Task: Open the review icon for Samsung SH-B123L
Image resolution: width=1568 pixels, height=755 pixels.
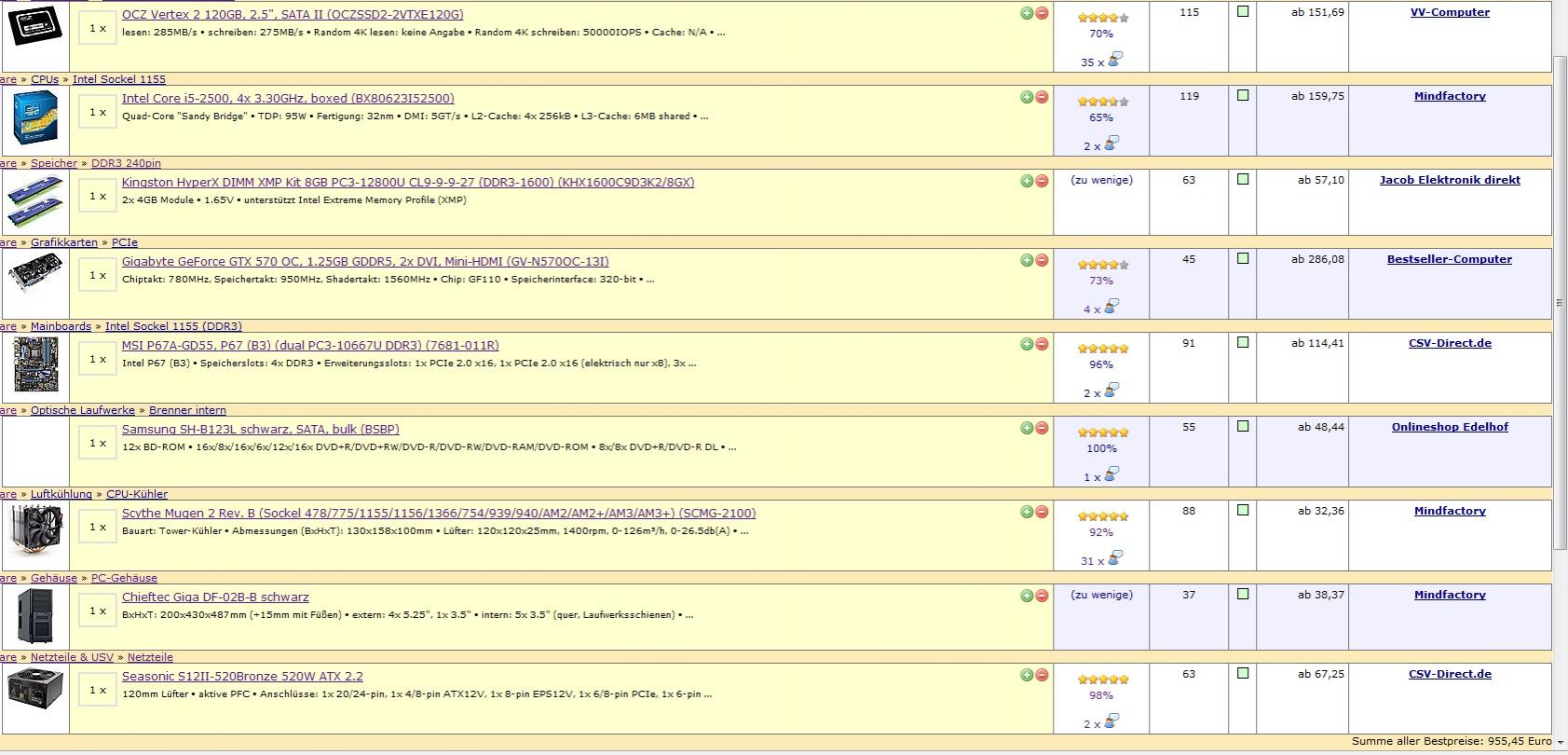Action: pyautogui.click(x=1111, y=474)
